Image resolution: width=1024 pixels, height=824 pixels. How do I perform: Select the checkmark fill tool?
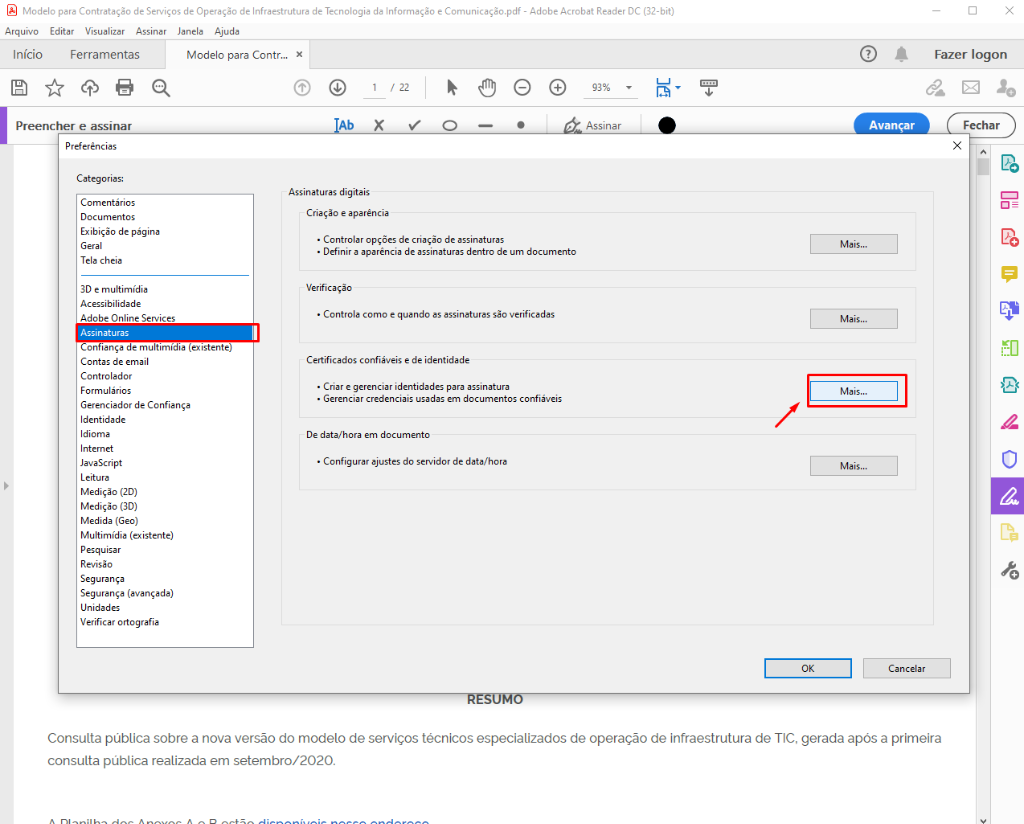414,125
